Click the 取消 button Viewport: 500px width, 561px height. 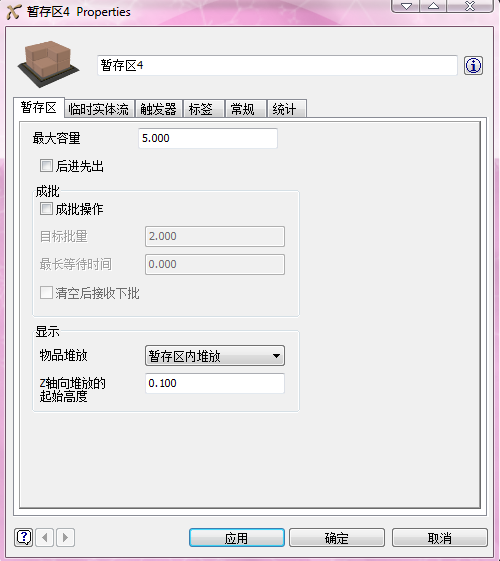click(440, 537)
